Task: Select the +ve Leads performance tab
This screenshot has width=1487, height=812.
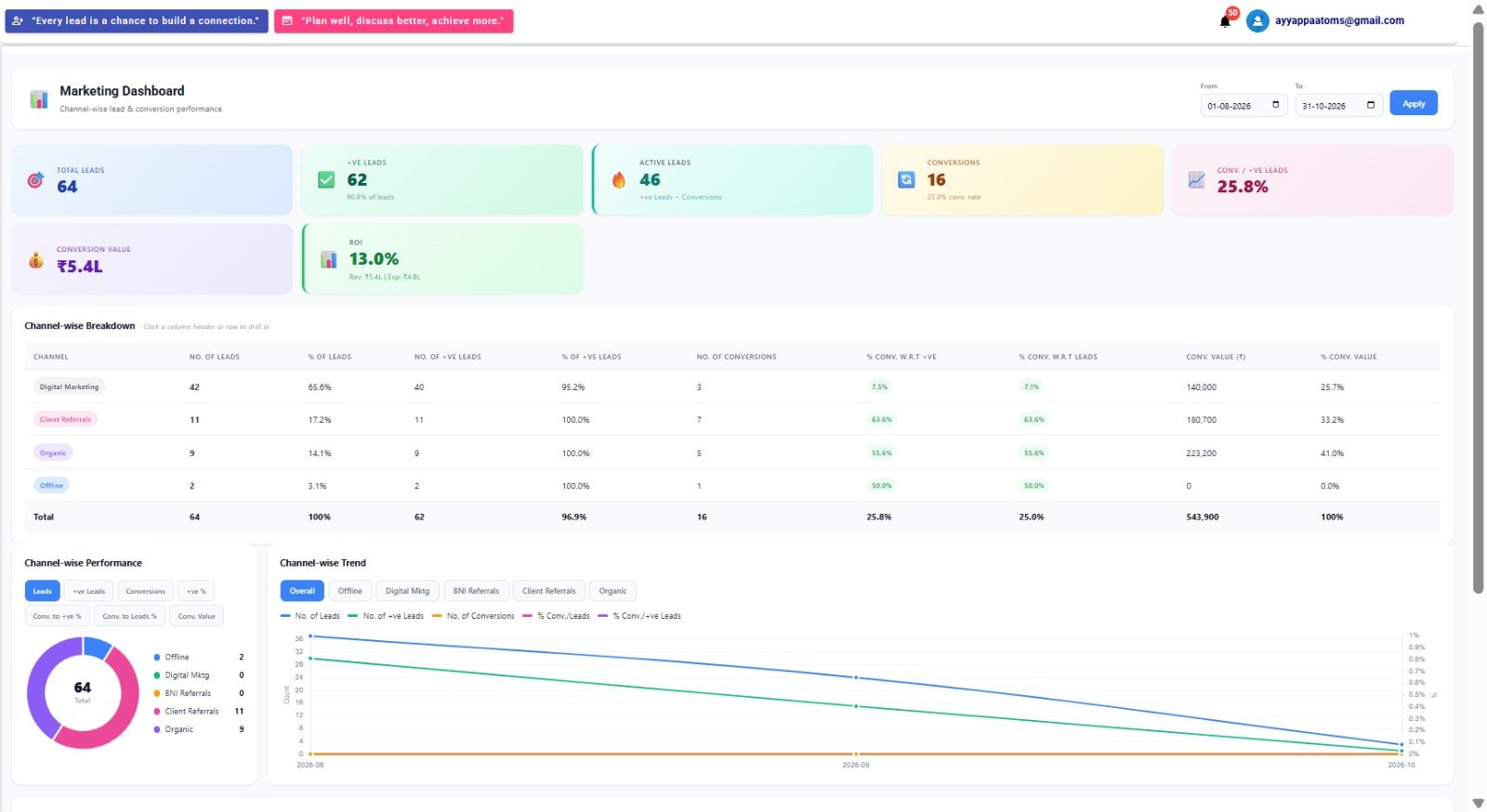Action: click(x=89, y=591)
